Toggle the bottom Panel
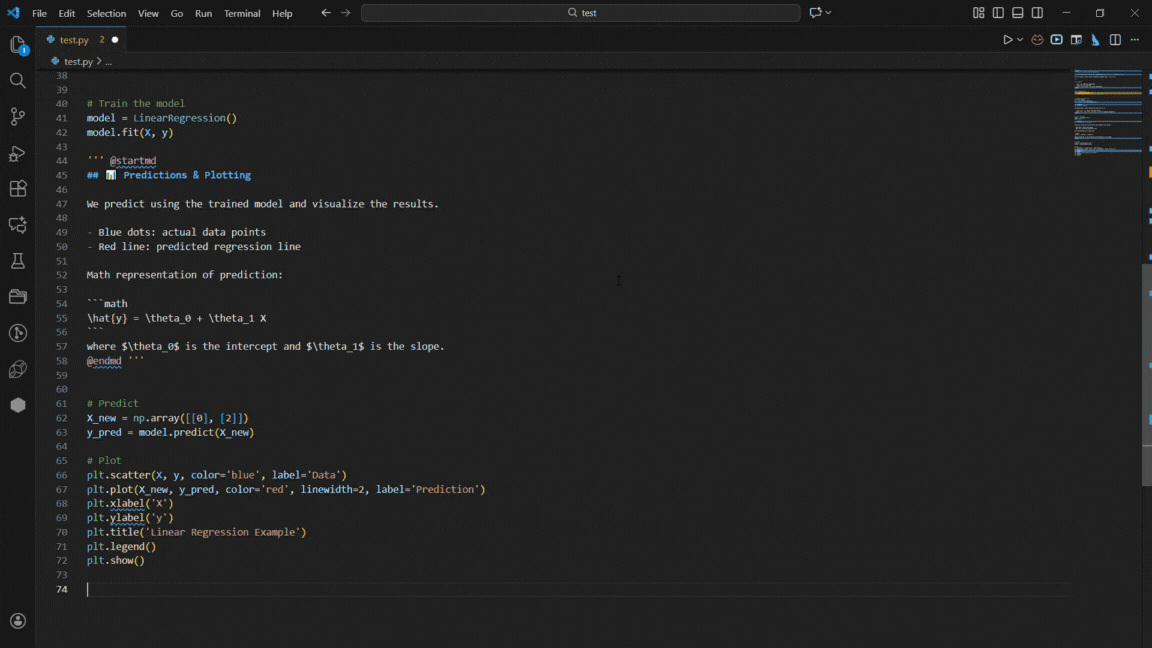Viewport: 1152px width, 648px height. coord(1018,12)
